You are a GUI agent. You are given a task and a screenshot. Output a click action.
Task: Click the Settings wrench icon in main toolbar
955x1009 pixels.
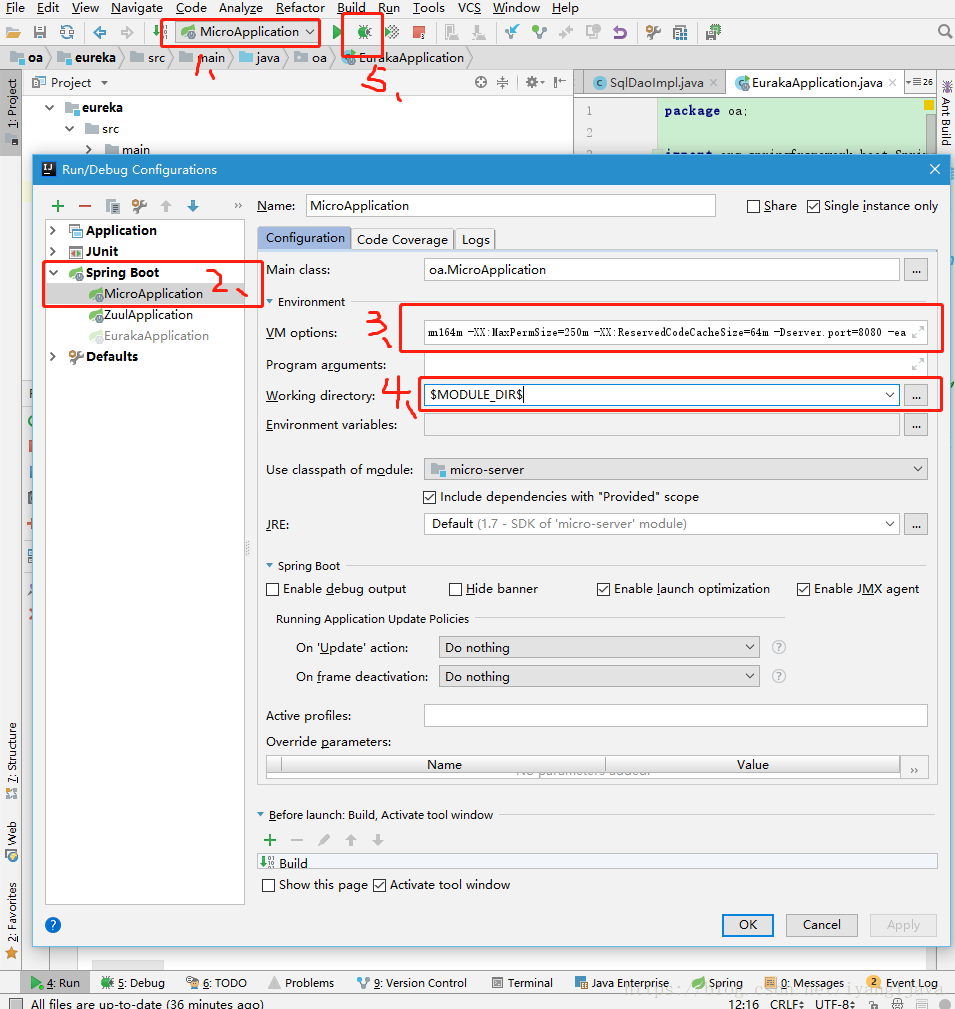point(653,32)
